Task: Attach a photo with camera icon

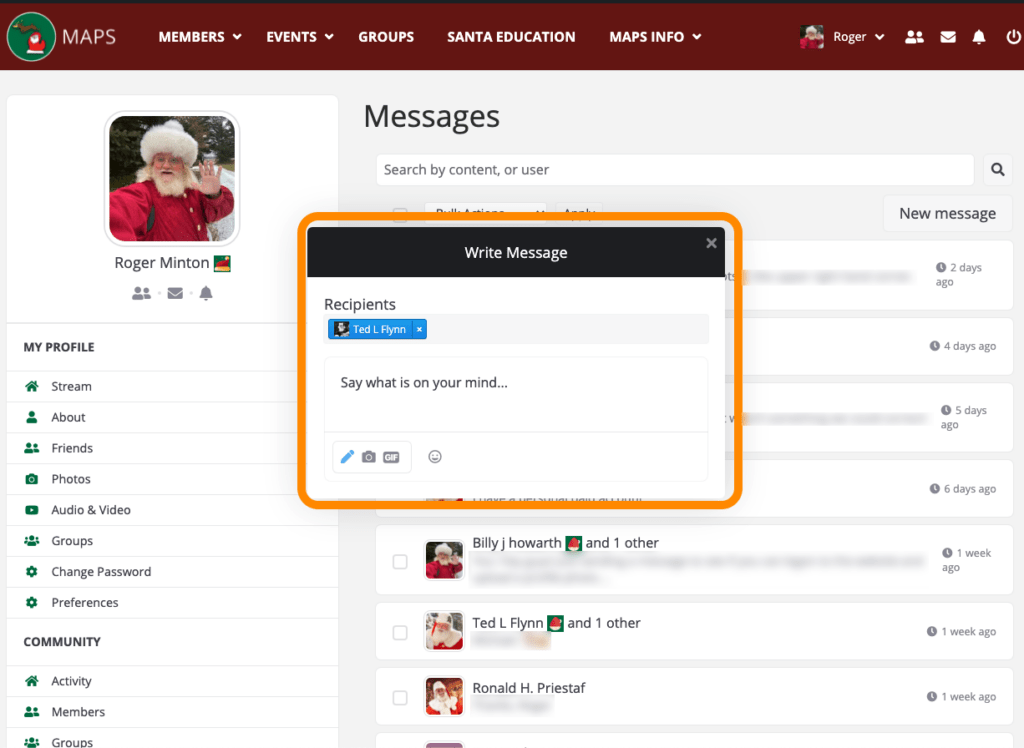Action: [369, 457]
